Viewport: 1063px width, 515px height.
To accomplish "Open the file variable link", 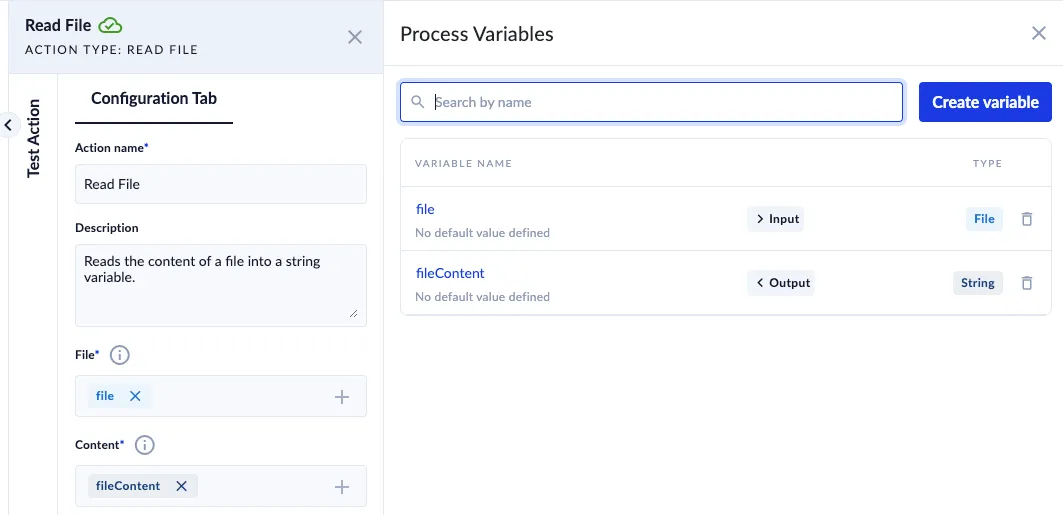I will [x=425, y=209].
